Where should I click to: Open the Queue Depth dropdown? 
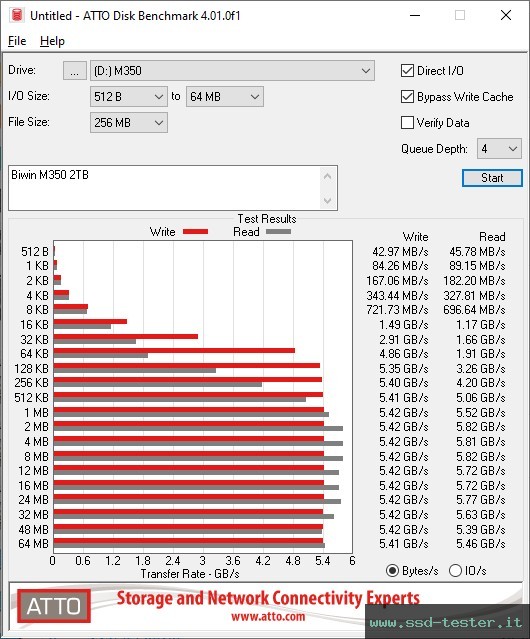pos(499,149)
